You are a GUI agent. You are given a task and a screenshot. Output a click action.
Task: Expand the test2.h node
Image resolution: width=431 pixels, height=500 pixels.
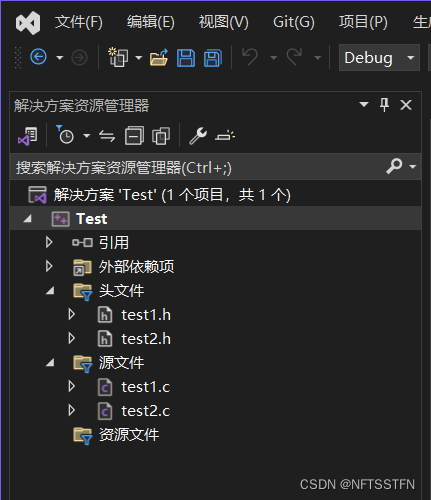click(x=72, y=338)
